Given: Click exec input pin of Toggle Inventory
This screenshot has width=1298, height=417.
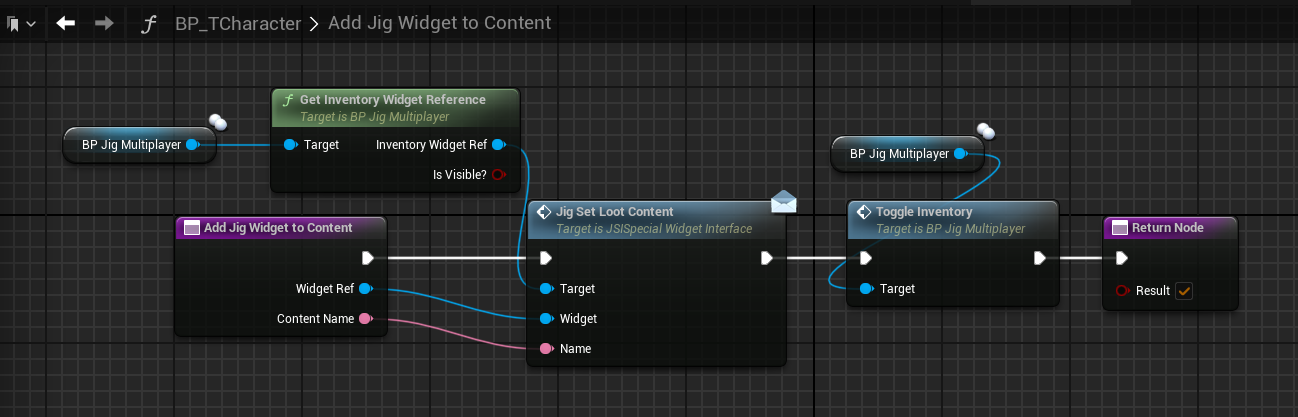Looking at the screenshot, I should pyautogui.click(x=865, y=258).
